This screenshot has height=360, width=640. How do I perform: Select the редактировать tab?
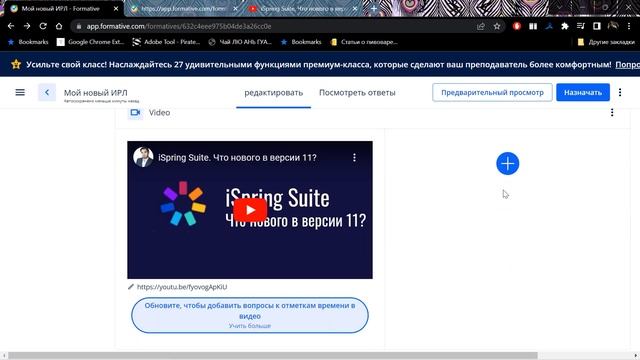[x=273, y=93]
